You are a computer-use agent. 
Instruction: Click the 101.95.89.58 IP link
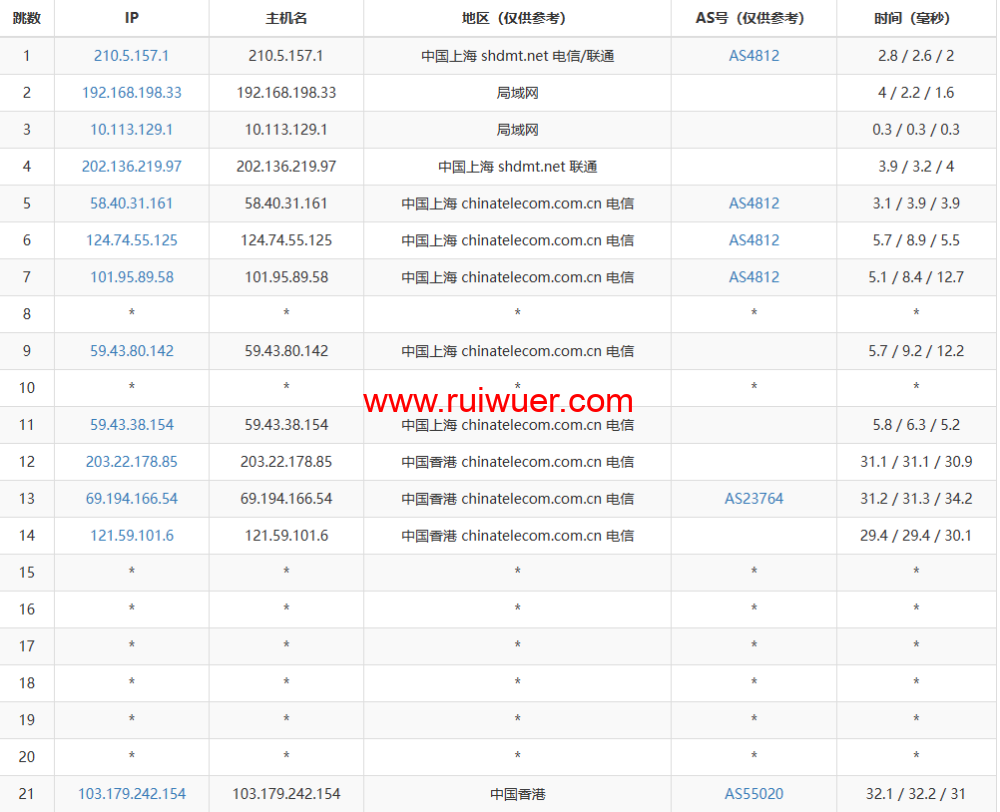(x=131, y=278)
